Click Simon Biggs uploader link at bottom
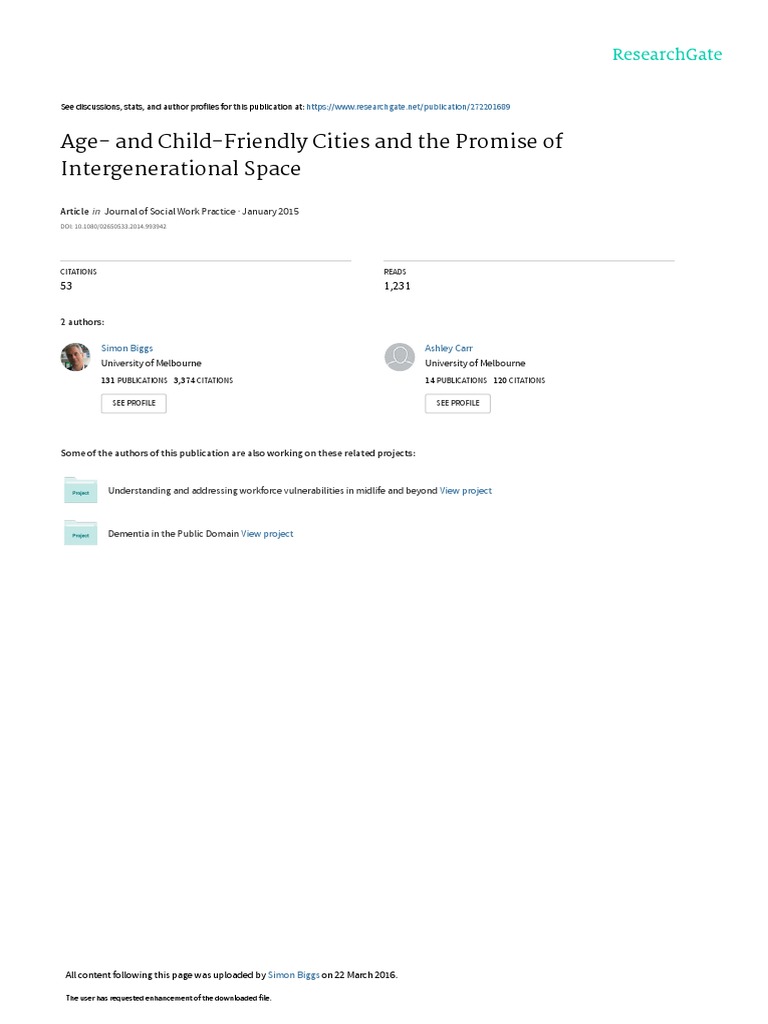The width and height of the screenshot is (768, 1024). pyautogui.click(x=294, y=975)
